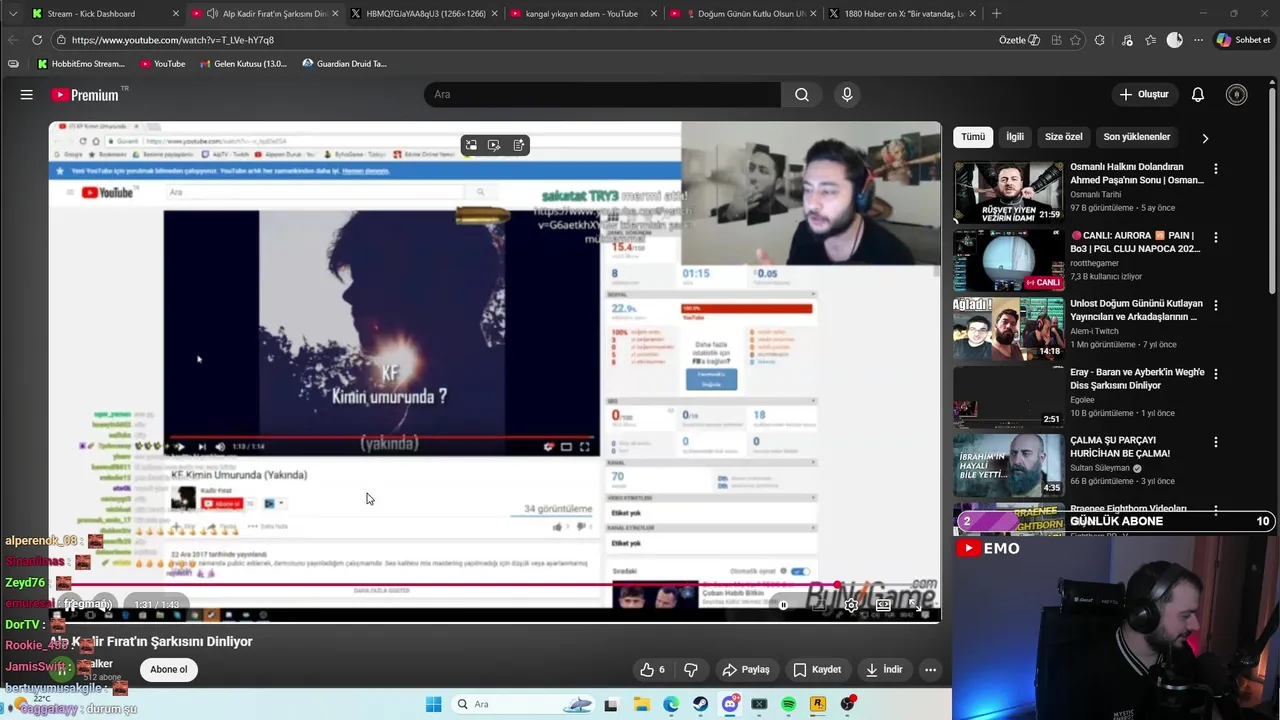Open Discord from the taskbar
The width and height of the screenshot is (1280, 720).
pos(730,704)
